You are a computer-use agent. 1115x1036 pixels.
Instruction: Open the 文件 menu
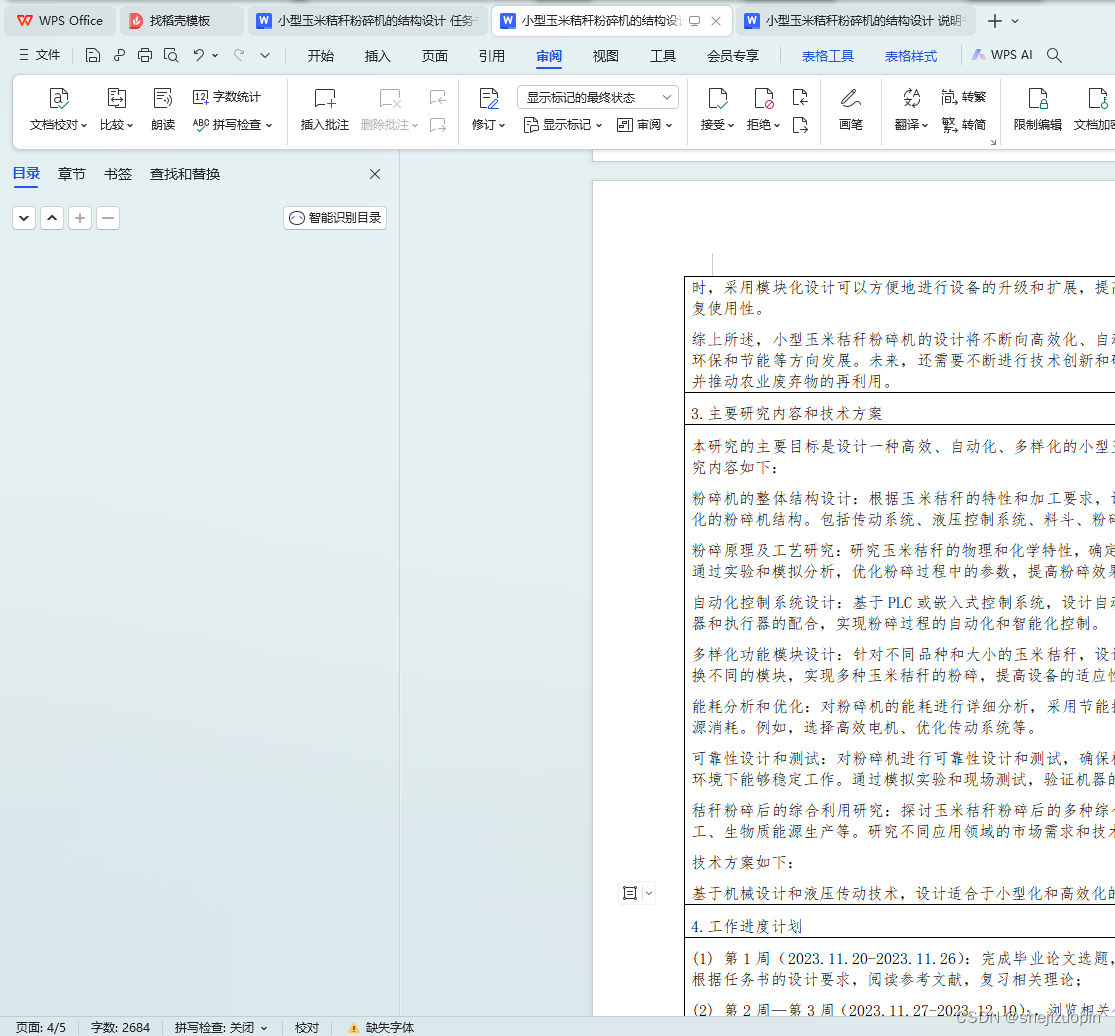[x=40, y=55]
